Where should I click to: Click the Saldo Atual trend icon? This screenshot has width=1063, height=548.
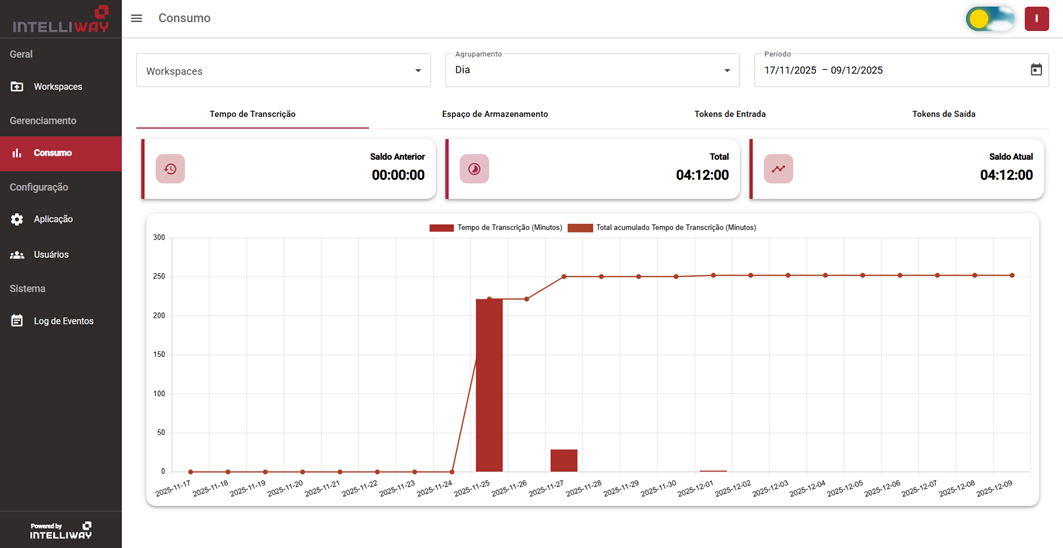coord(778,169)
